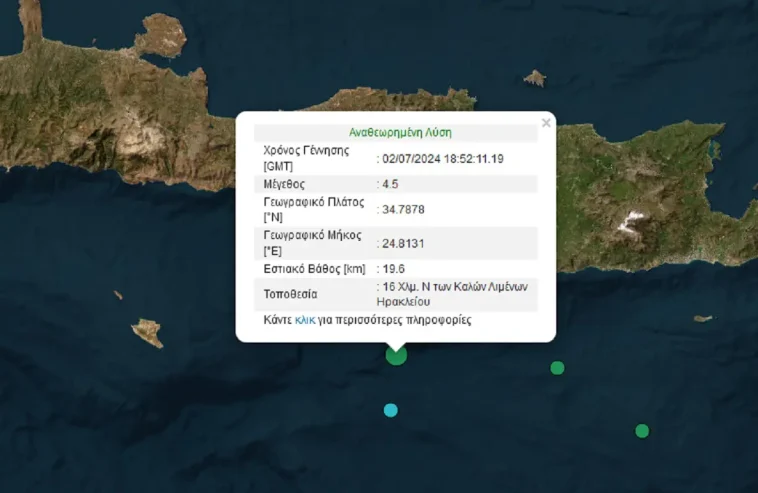Click the 'Εστιακό Βάθος [km]' label
The height and width of the screenshot is (493, 758).
[x=314, y=269]
